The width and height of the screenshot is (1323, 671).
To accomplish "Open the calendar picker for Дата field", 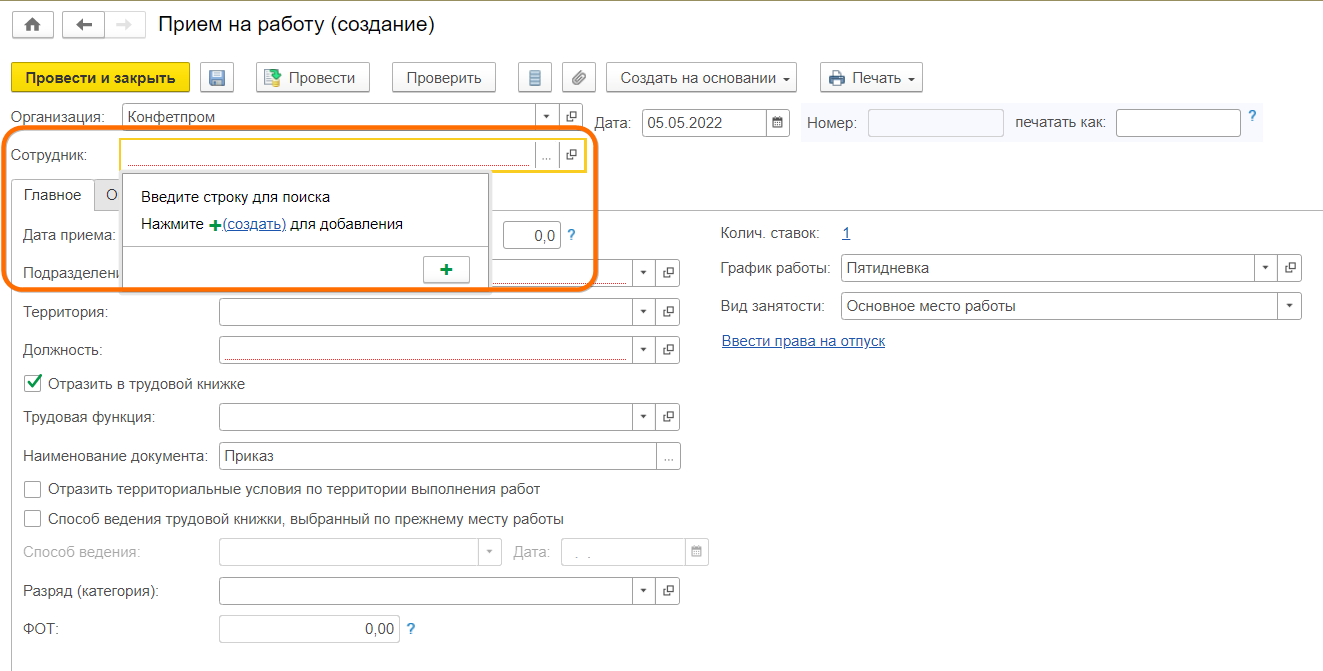I will pos(777,124).
